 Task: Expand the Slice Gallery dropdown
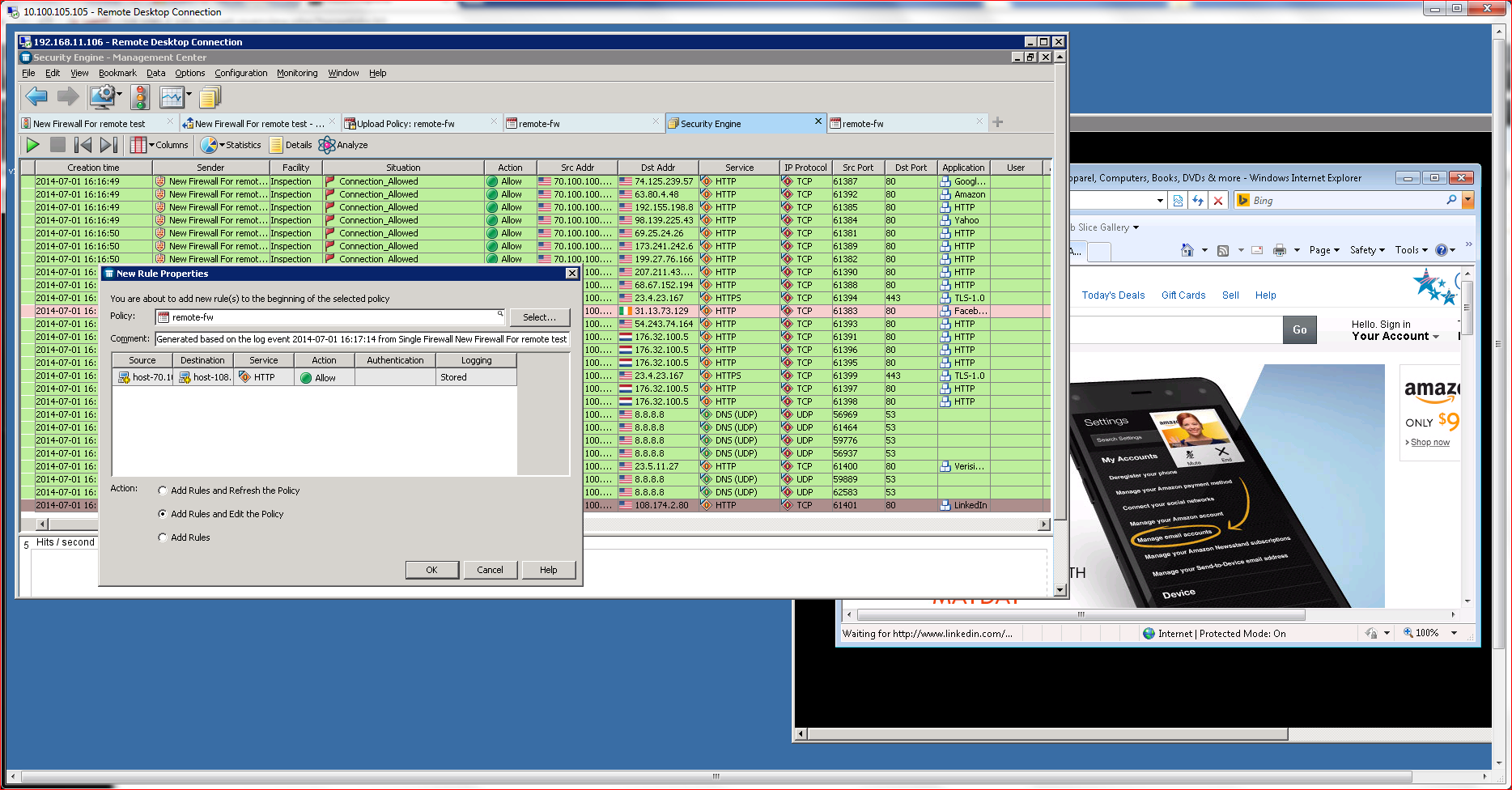(1136, 227)
